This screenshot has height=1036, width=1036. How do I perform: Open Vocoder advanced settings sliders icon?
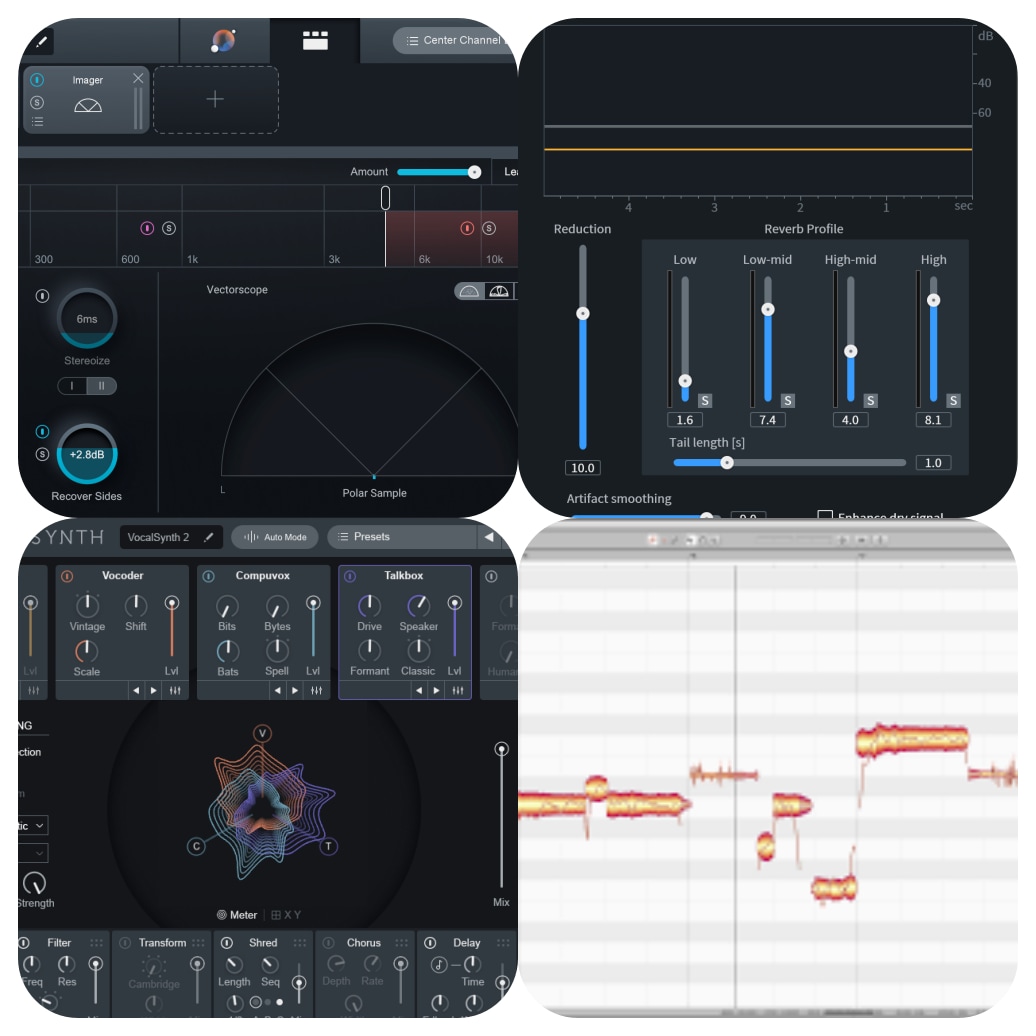tap(175, 690)
